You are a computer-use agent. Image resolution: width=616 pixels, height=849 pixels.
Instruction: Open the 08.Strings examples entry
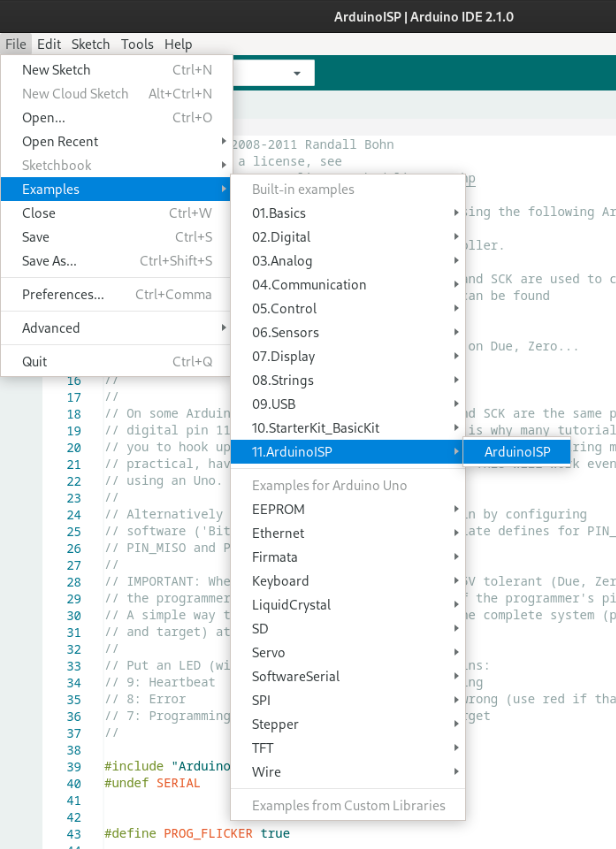coord(348,380)
